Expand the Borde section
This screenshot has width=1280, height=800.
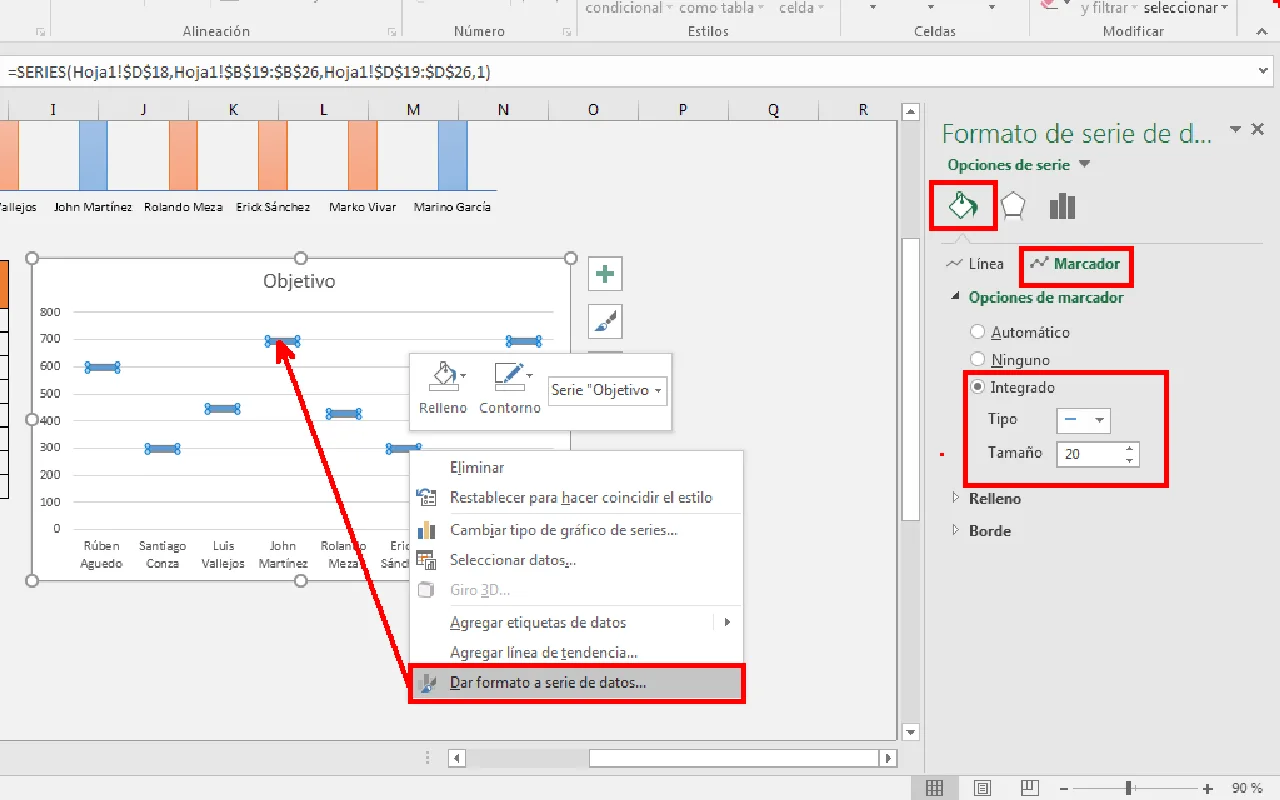(x=956, y=530)
